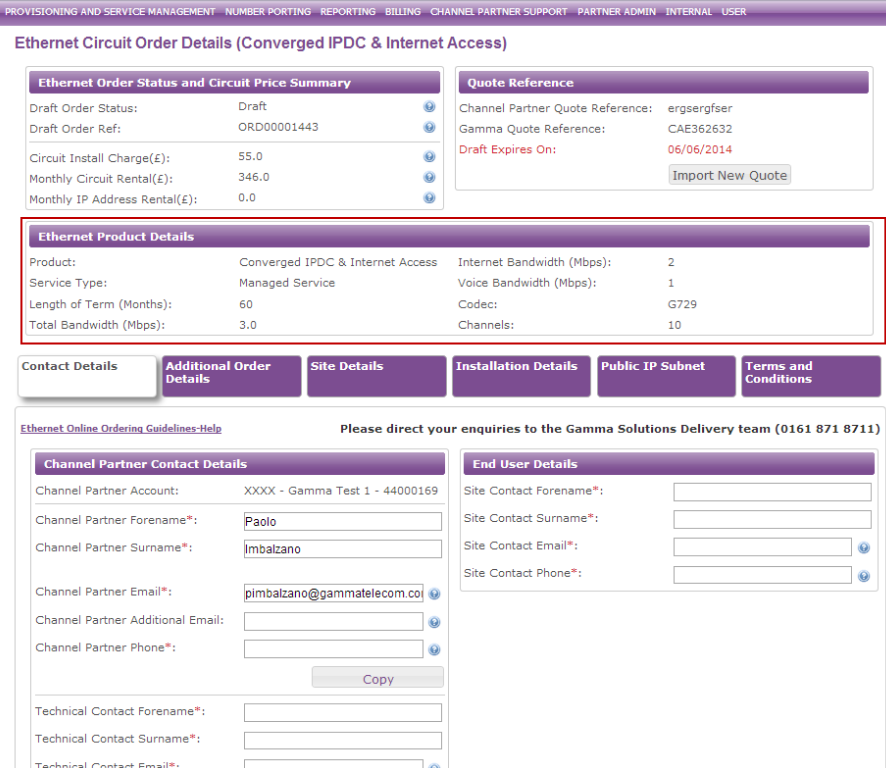
Task: Click quote reference value ergsergfser
Action: (x=700, y=108)
